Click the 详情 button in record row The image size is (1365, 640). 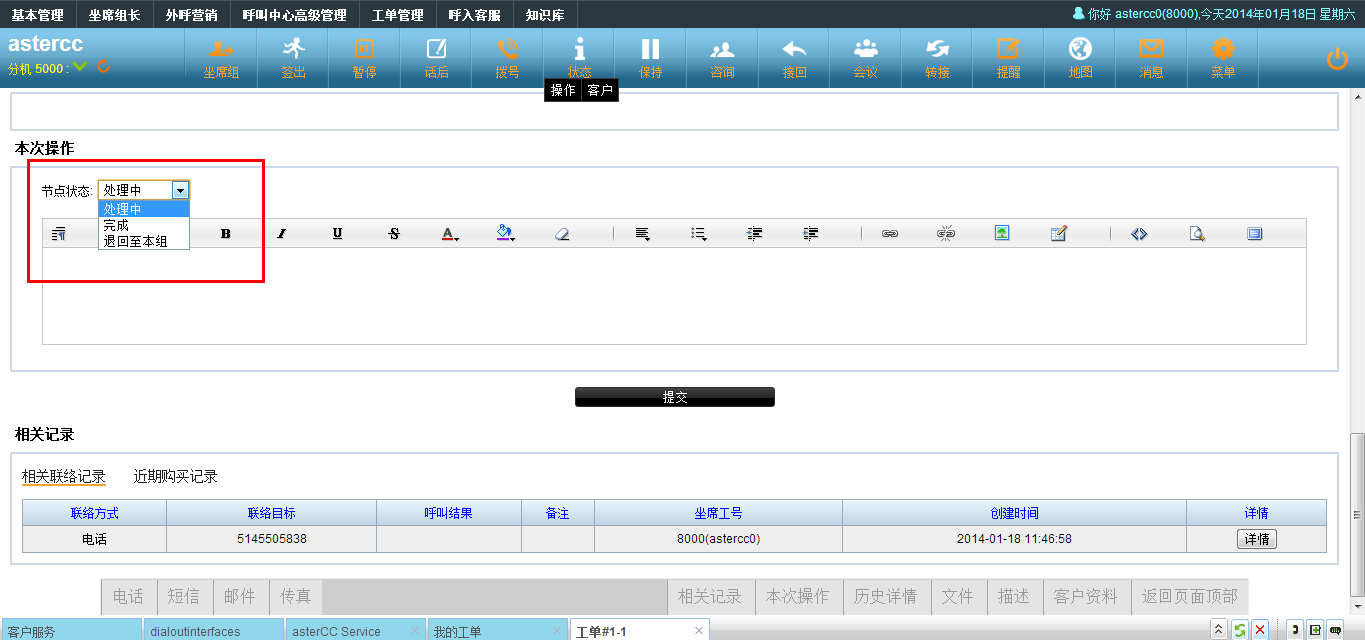(1256, 539)
